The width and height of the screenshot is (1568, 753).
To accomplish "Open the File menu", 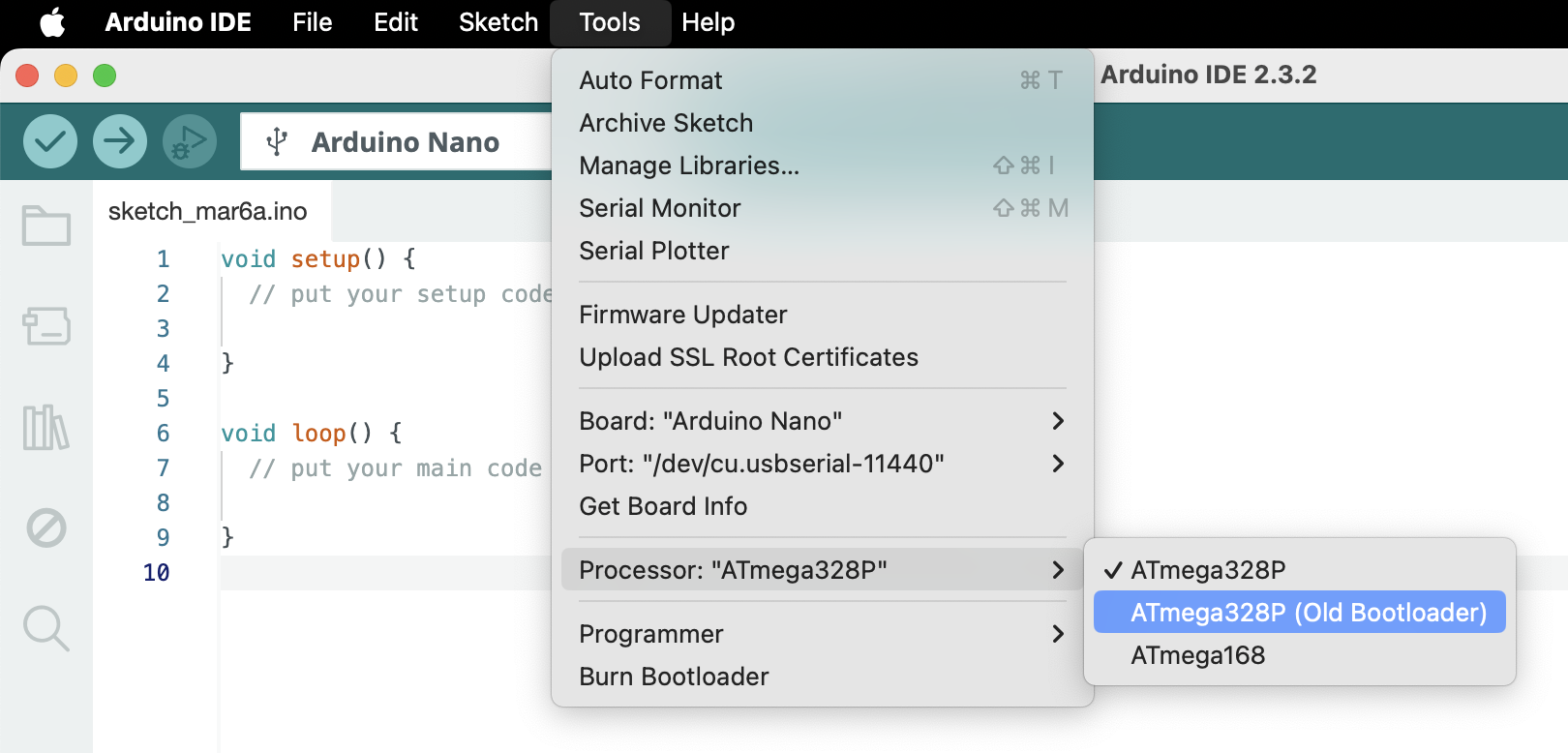I will coord(313,22).
